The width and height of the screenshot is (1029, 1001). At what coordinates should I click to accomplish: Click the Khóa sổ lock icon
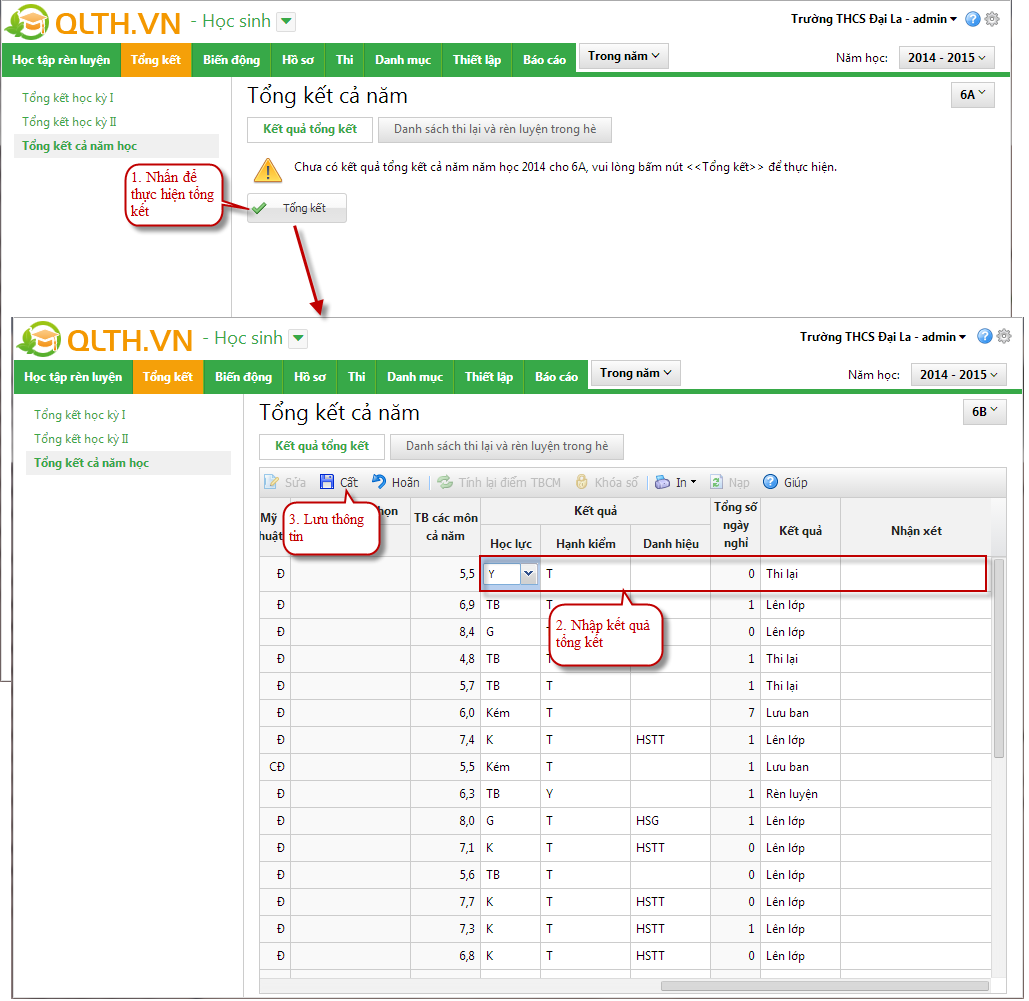[x=581, y=482]
